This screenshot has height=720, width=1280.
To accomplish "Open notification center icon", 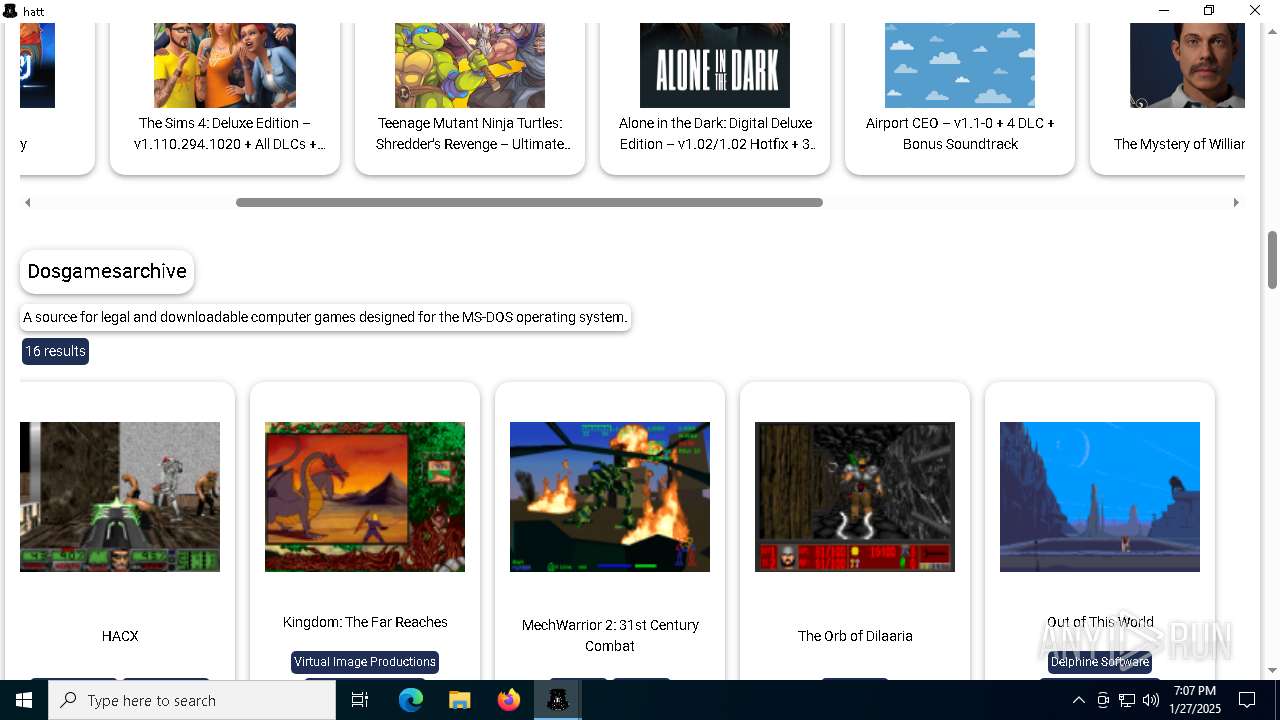I will (x=1248, y=700).
